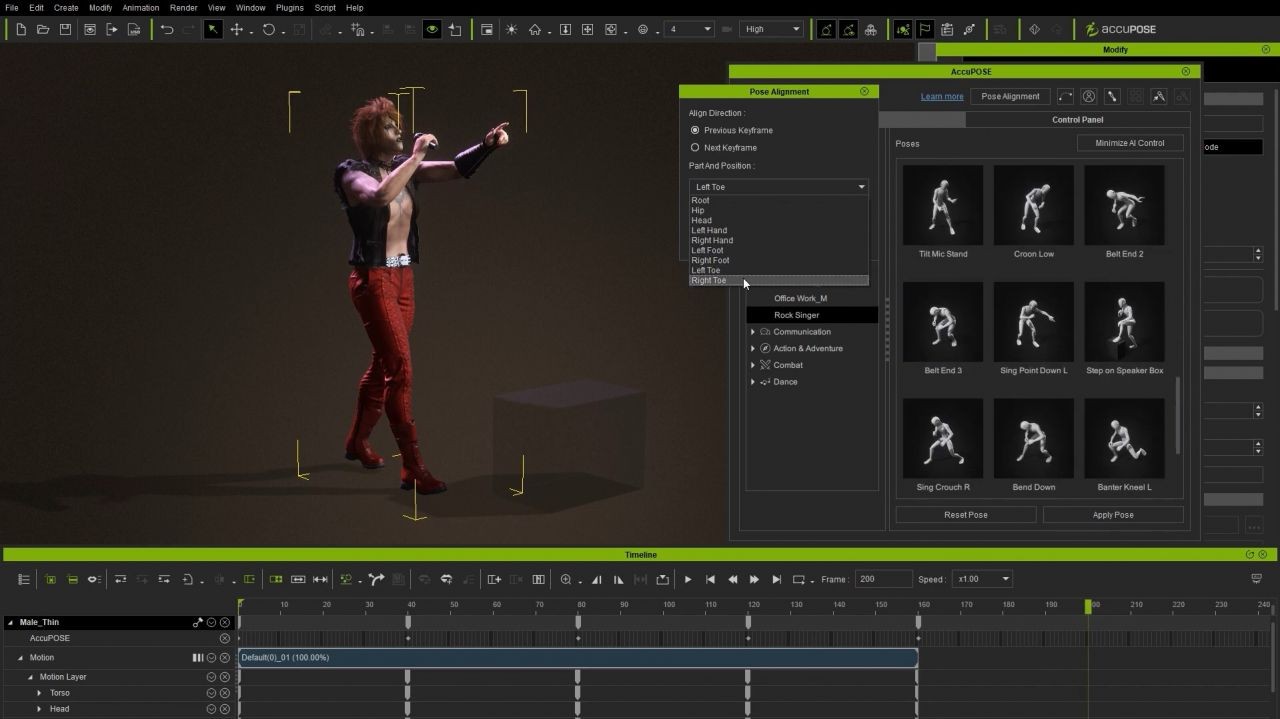Select the Move object tool
The height and width of the screenshot is (719, 1280).
pos(237,30)
